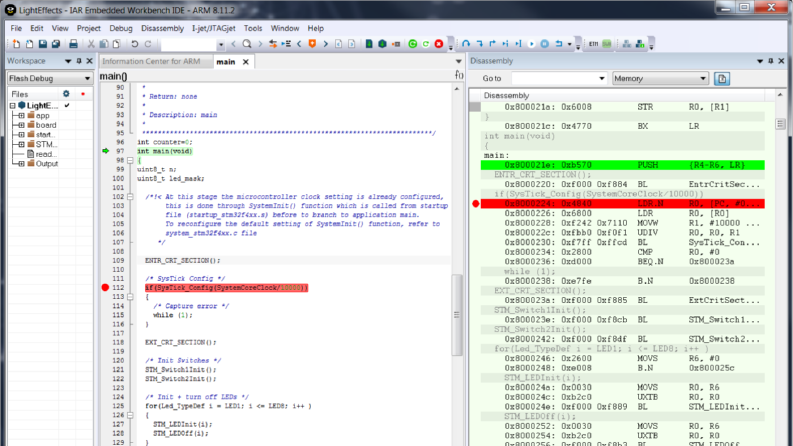Open the Go to address dropdown arrow
Viewport: 793px width, 446px height.
click(x=601, y=78)
